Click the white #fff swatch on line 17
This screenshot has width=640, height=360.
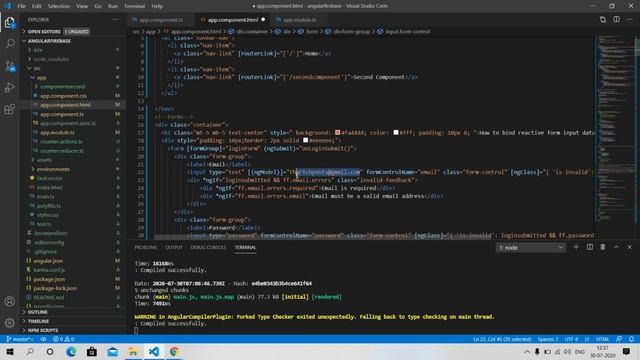(x=396, y=133)
